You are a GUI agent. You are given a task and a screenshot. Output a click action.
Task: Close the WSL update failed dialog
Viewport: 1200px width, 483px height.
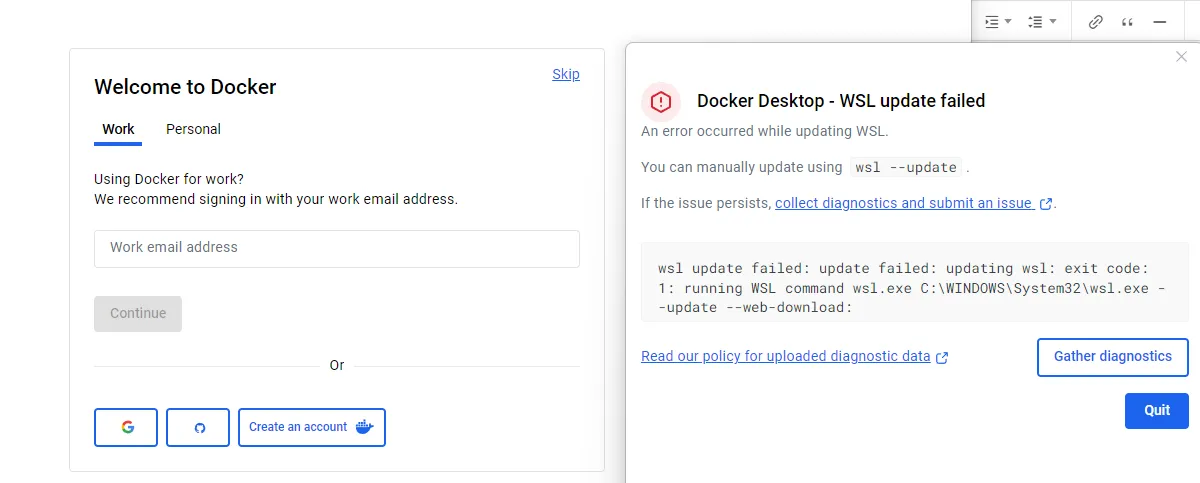1181,57
